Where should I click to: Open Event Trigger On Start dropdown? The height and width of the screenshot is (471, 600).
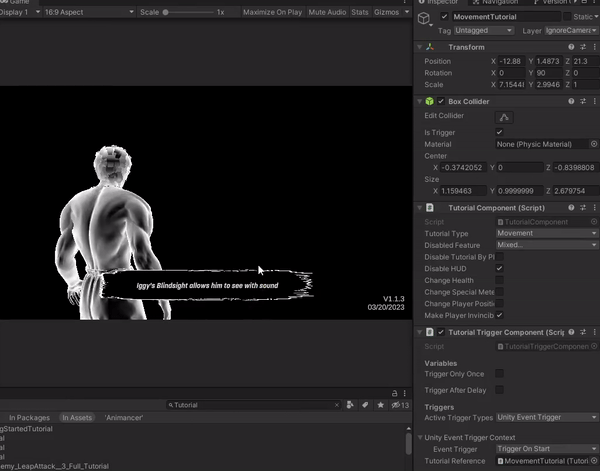click(547, 449)
